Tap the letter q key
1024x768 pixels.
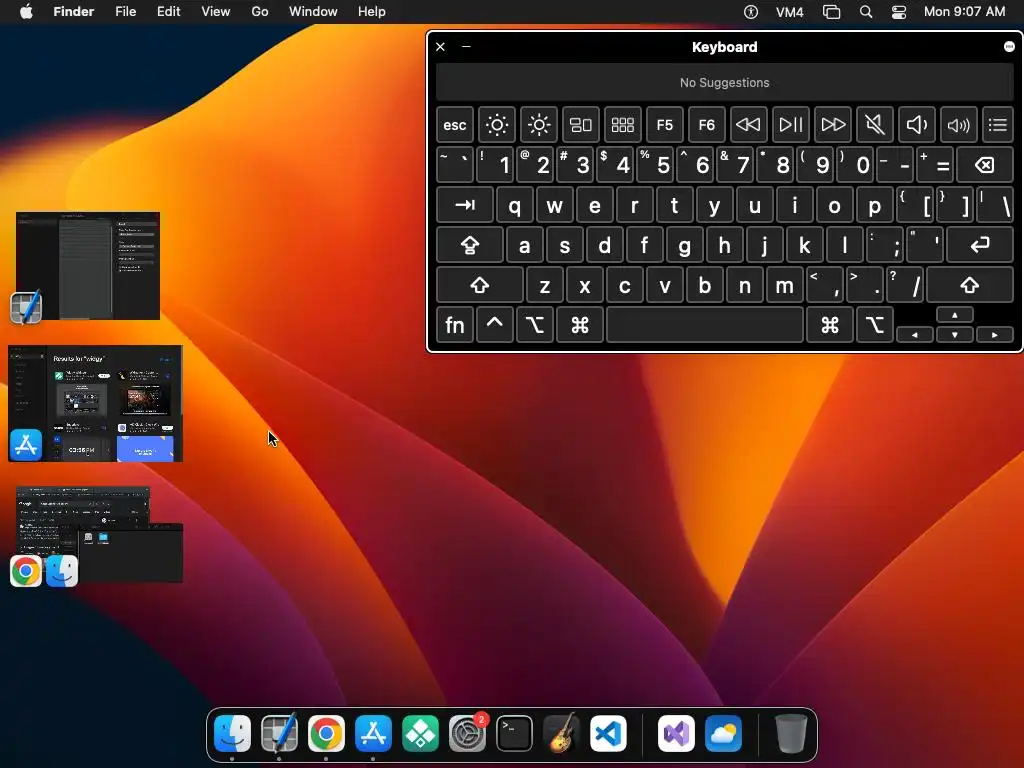[x=515, y=205]
